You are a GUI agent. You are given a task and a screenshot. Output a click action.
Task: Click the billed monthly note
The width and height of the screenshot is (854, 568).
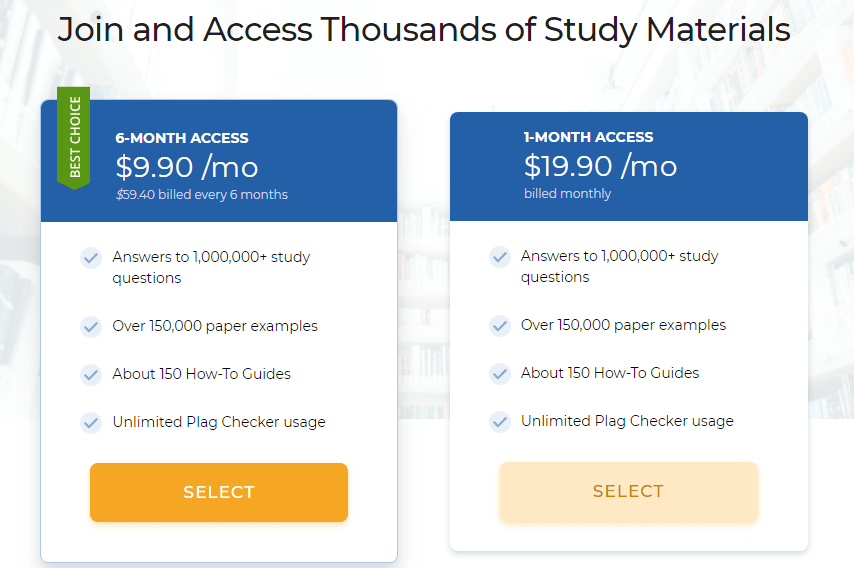pos(568,193)
